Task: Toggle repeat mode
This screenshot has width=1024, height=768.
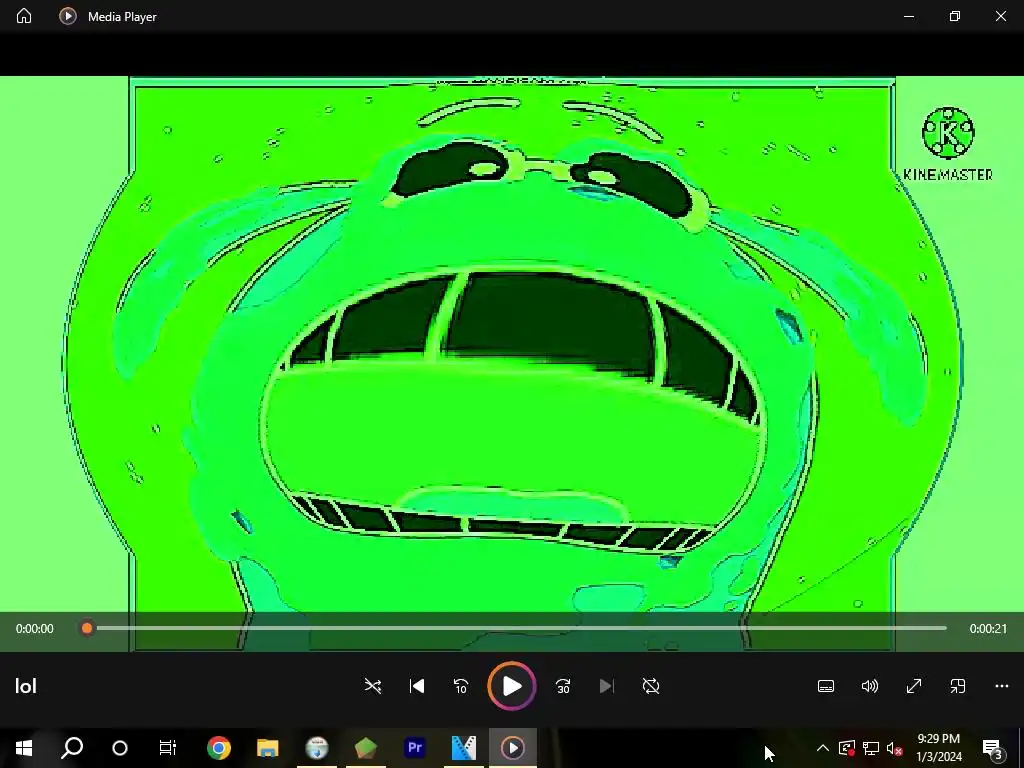Action: (651, 686)
